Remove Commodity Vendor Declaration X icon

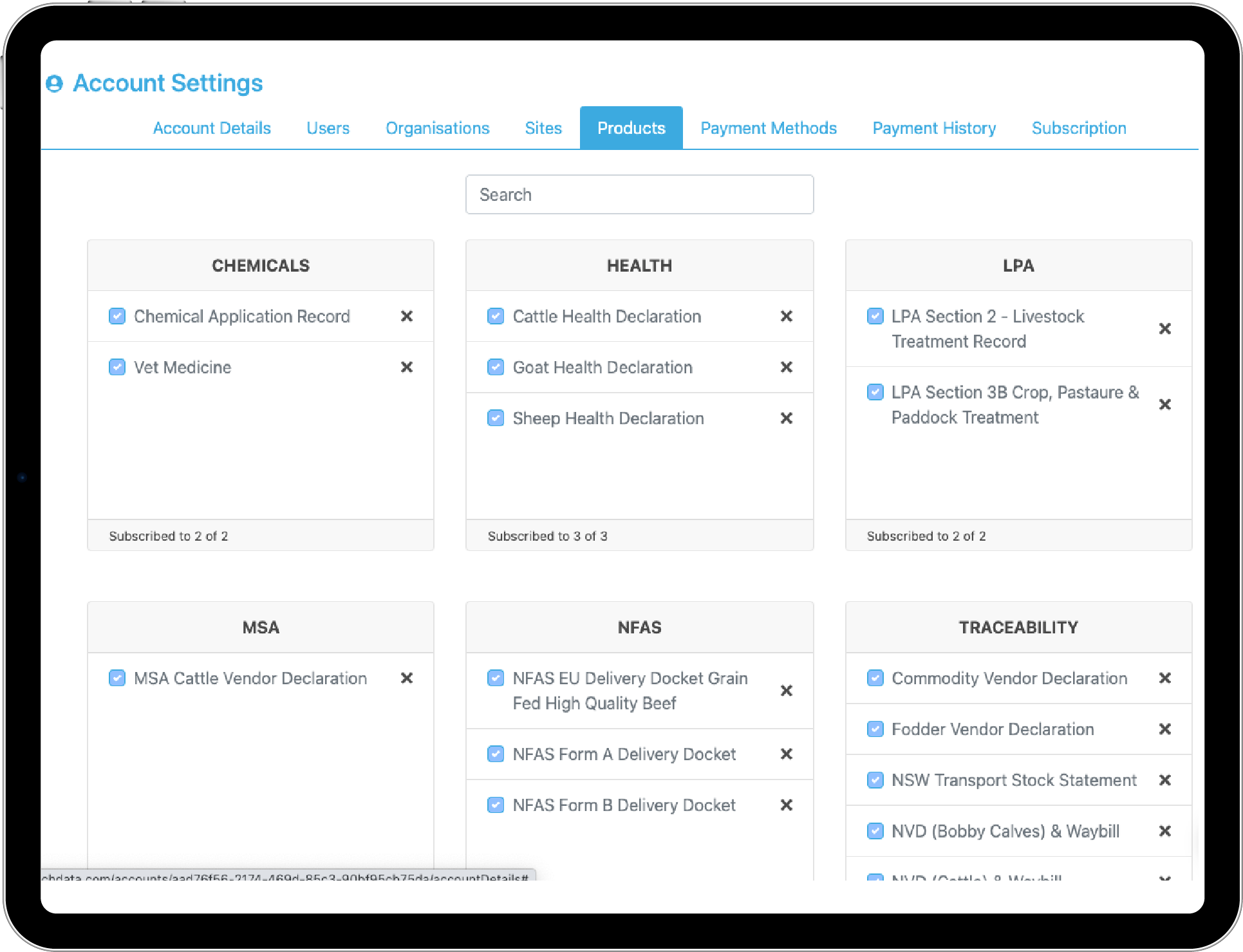click(1164, 678)
